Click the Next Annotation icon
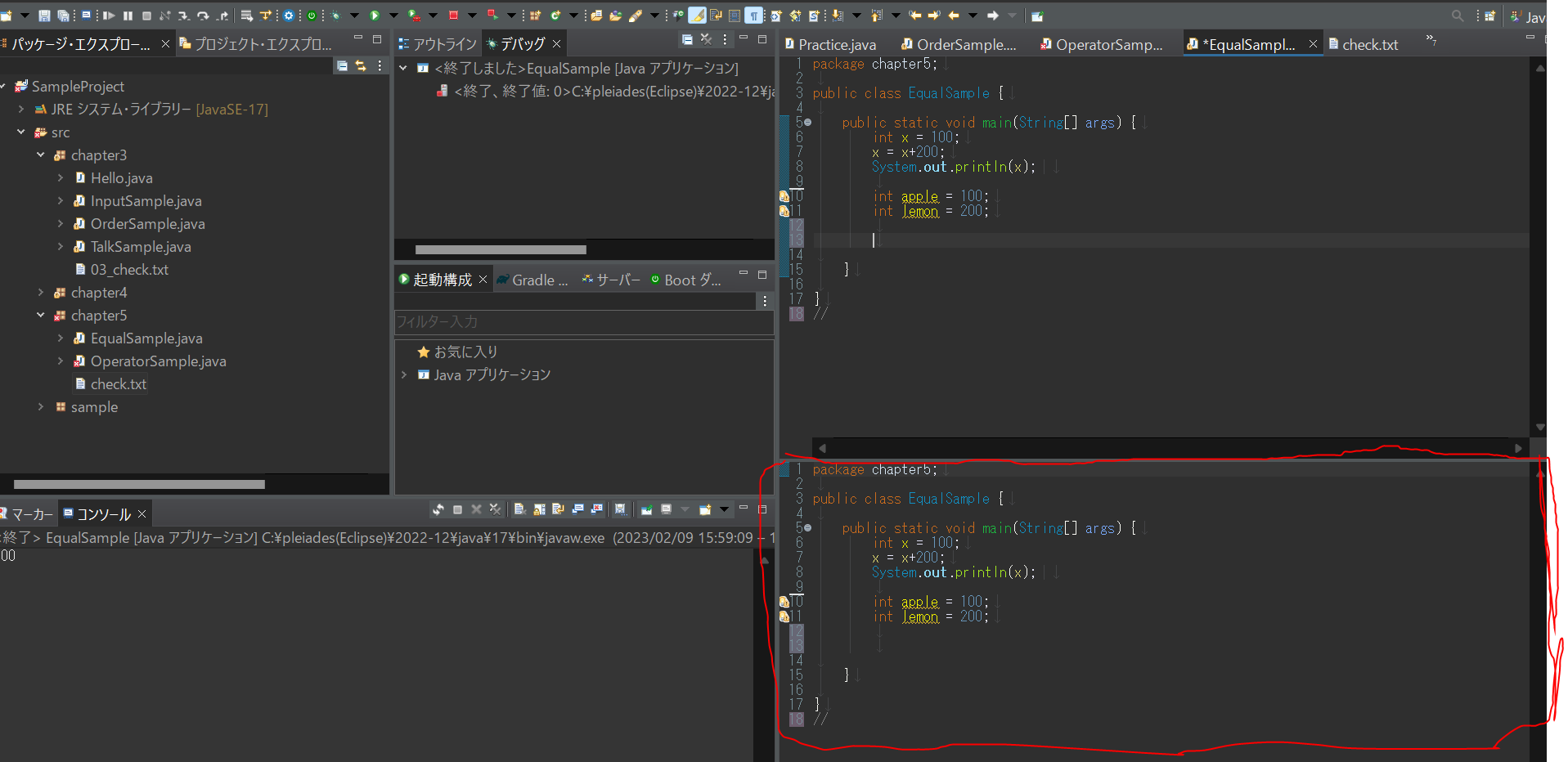This screenshot has height=762, width=1568. tap(838, 16)
